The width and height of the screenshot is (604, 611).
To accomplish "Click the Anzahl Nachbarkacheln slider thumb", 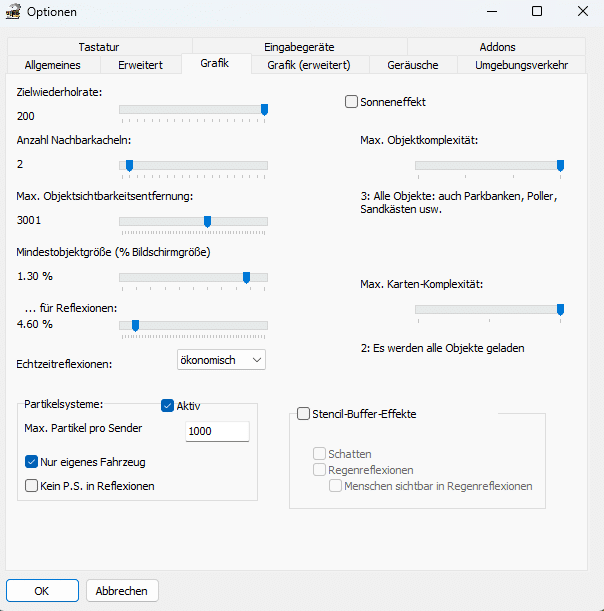I will click(x=129, y=166).
